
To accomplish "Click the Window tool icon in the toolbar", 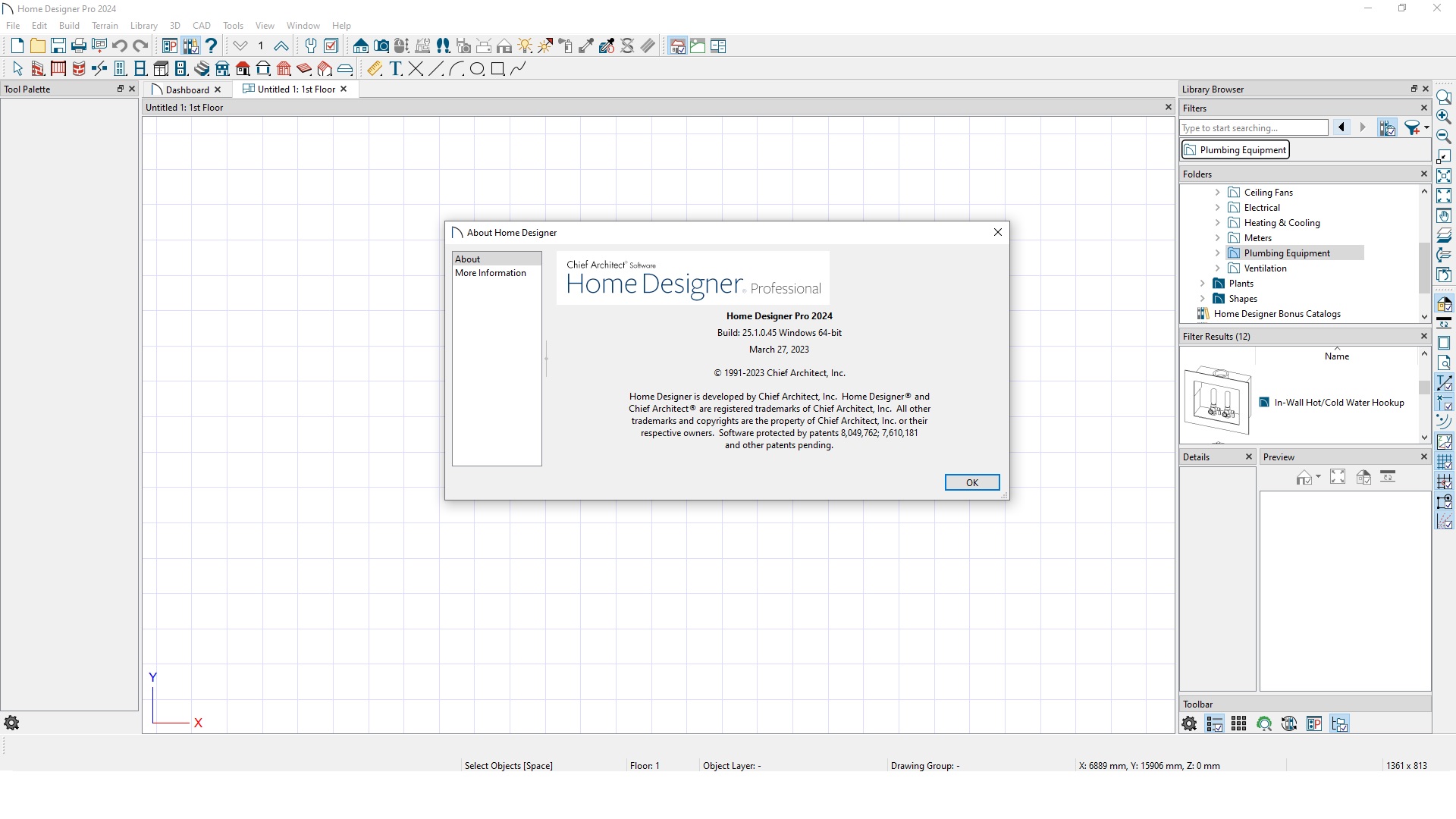I will pyautogui.click(x=140, y=69).
